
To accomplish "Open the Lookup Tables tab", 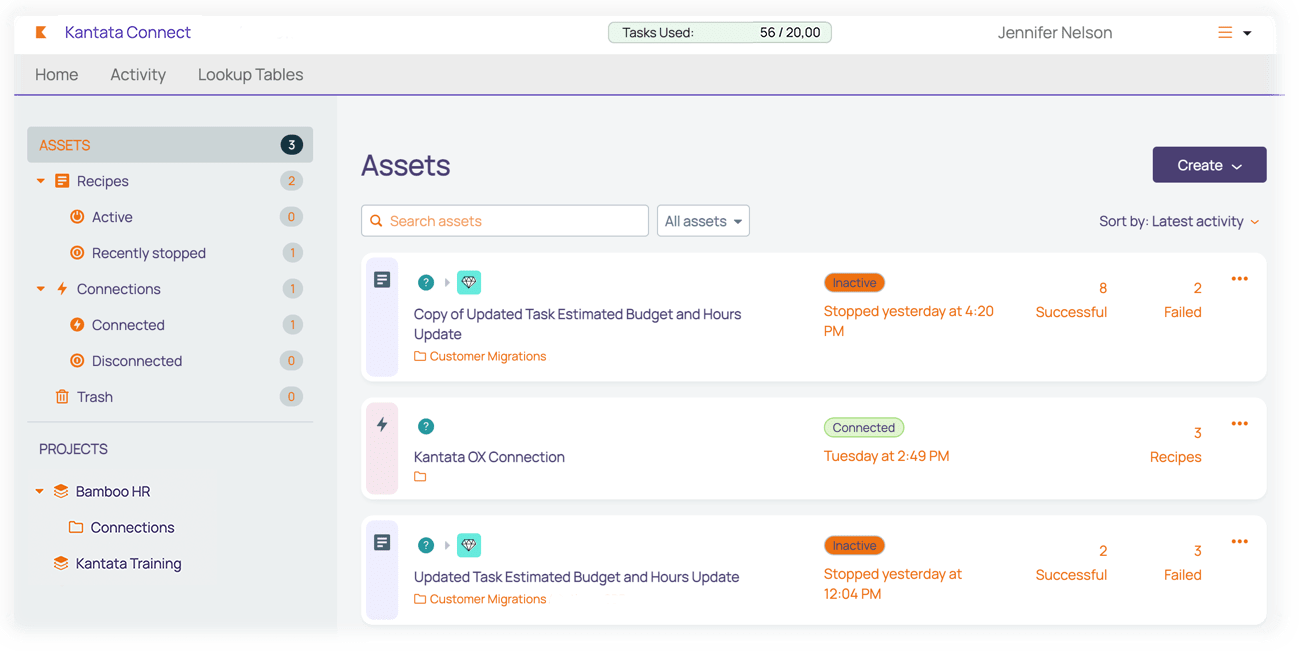I will point(250,74).
